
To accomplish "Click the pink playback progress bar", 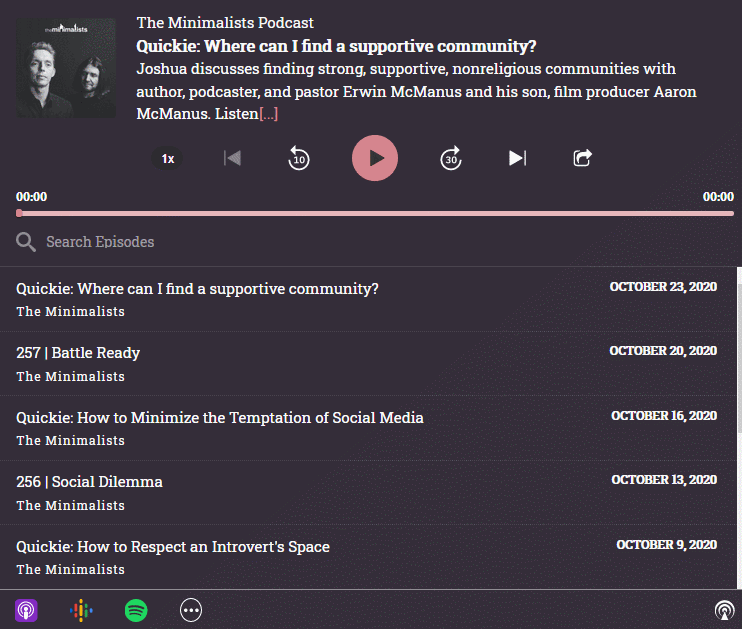I will (x=375, y=213).
